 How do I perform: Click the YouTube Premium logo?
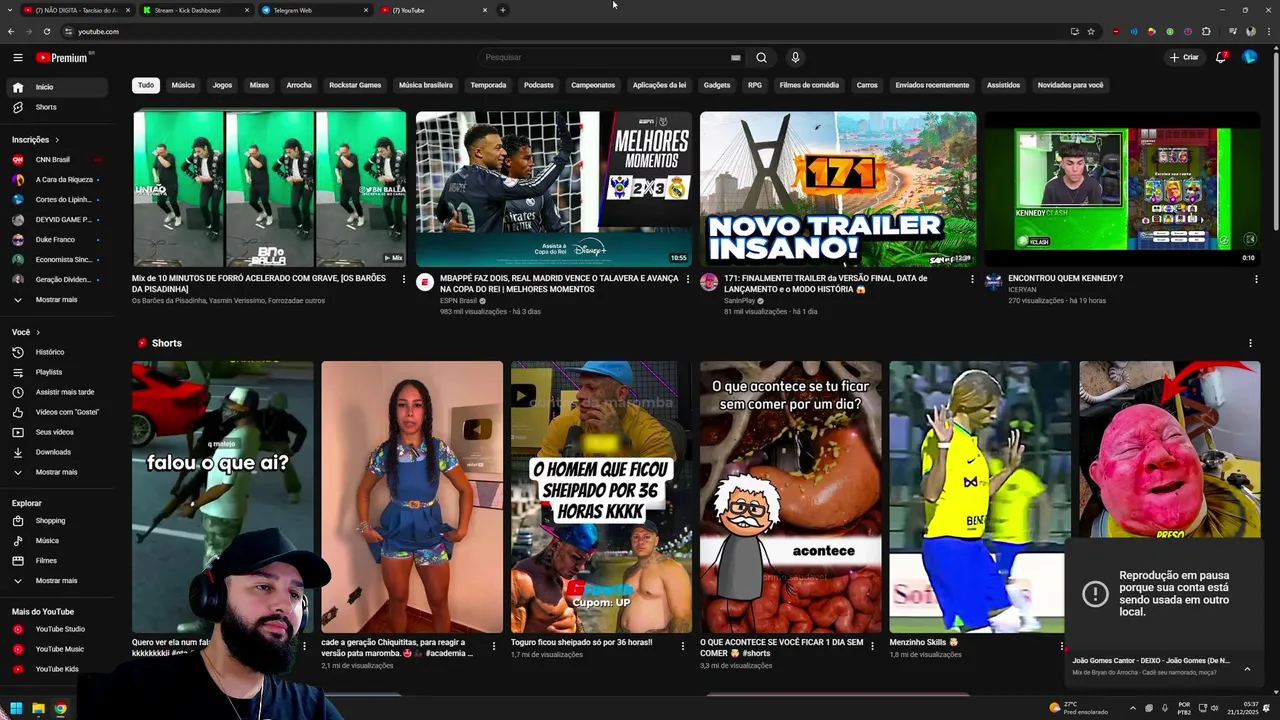click(64, 57)
